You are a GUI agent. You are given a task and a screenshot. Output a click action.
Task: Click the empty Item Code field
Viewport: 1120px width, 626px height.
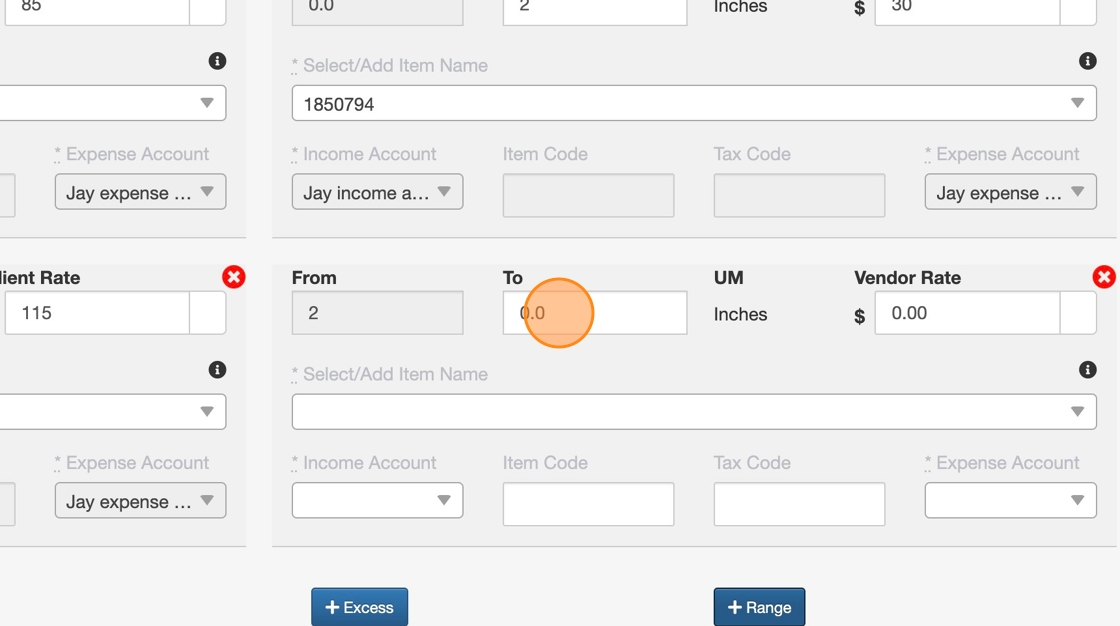pos(588,504)
